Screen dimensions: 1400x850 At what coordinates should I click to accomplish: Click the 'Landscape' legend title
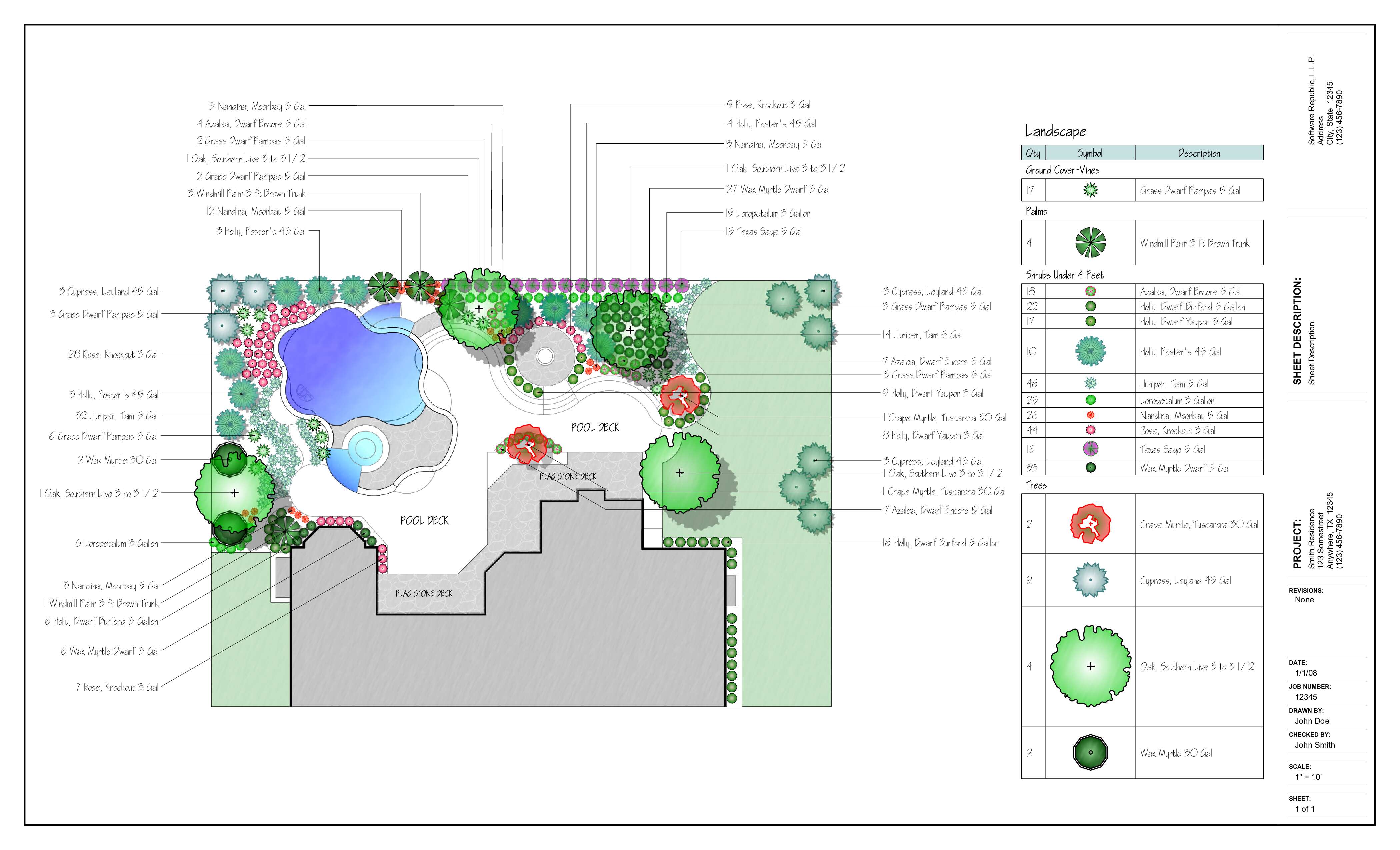[1055, 132]
